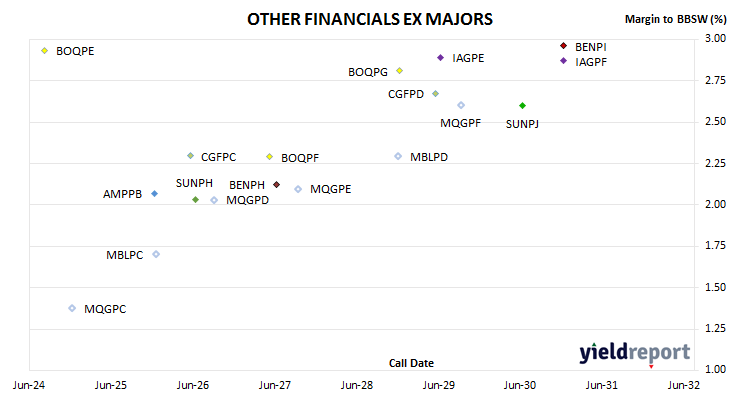Screen dimensions: 730x399
Task: Select the CGFPD data point marker
Action: [x=435, y=94]
